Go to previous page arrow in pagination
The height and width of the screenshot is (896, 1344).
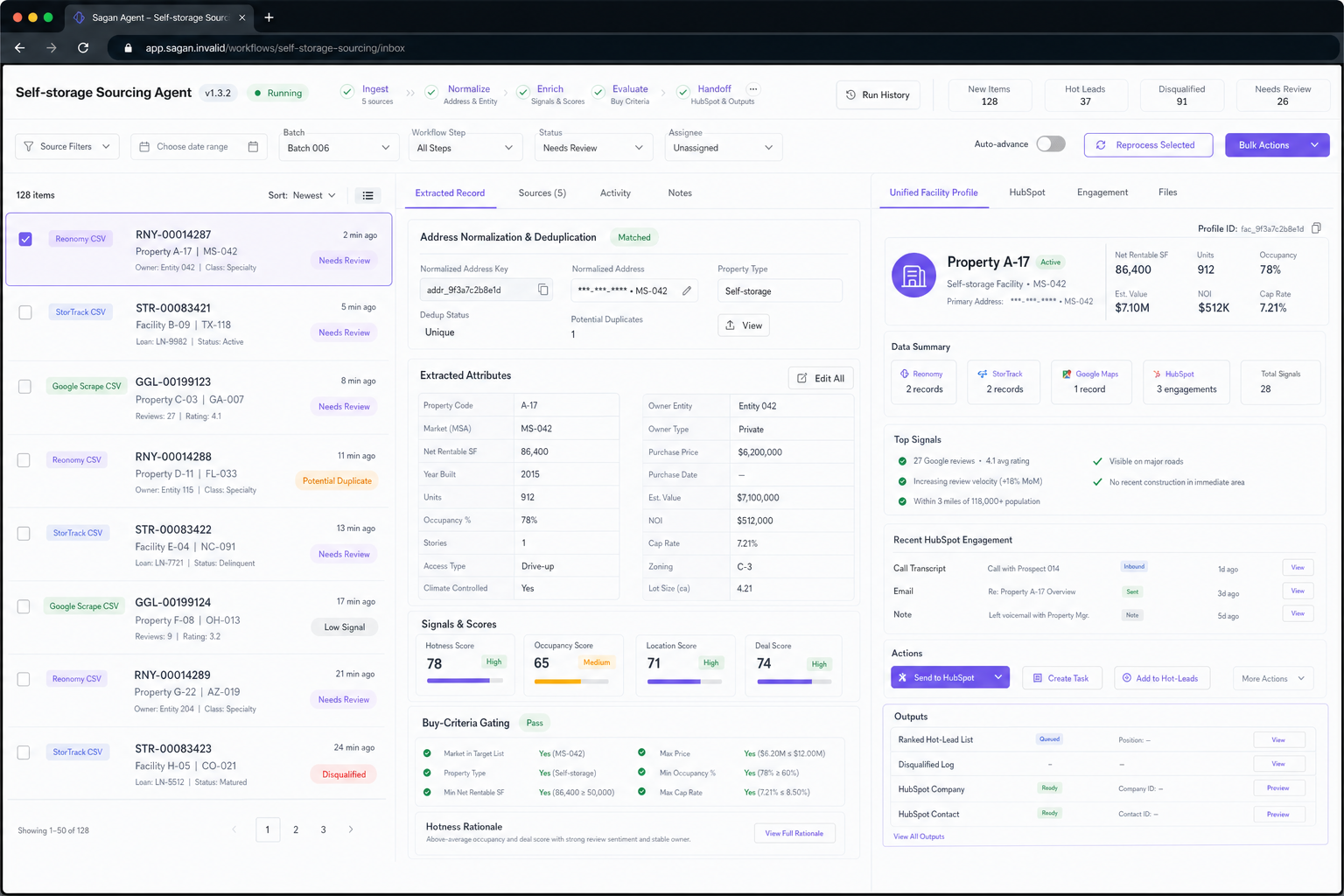coord(234,829)
